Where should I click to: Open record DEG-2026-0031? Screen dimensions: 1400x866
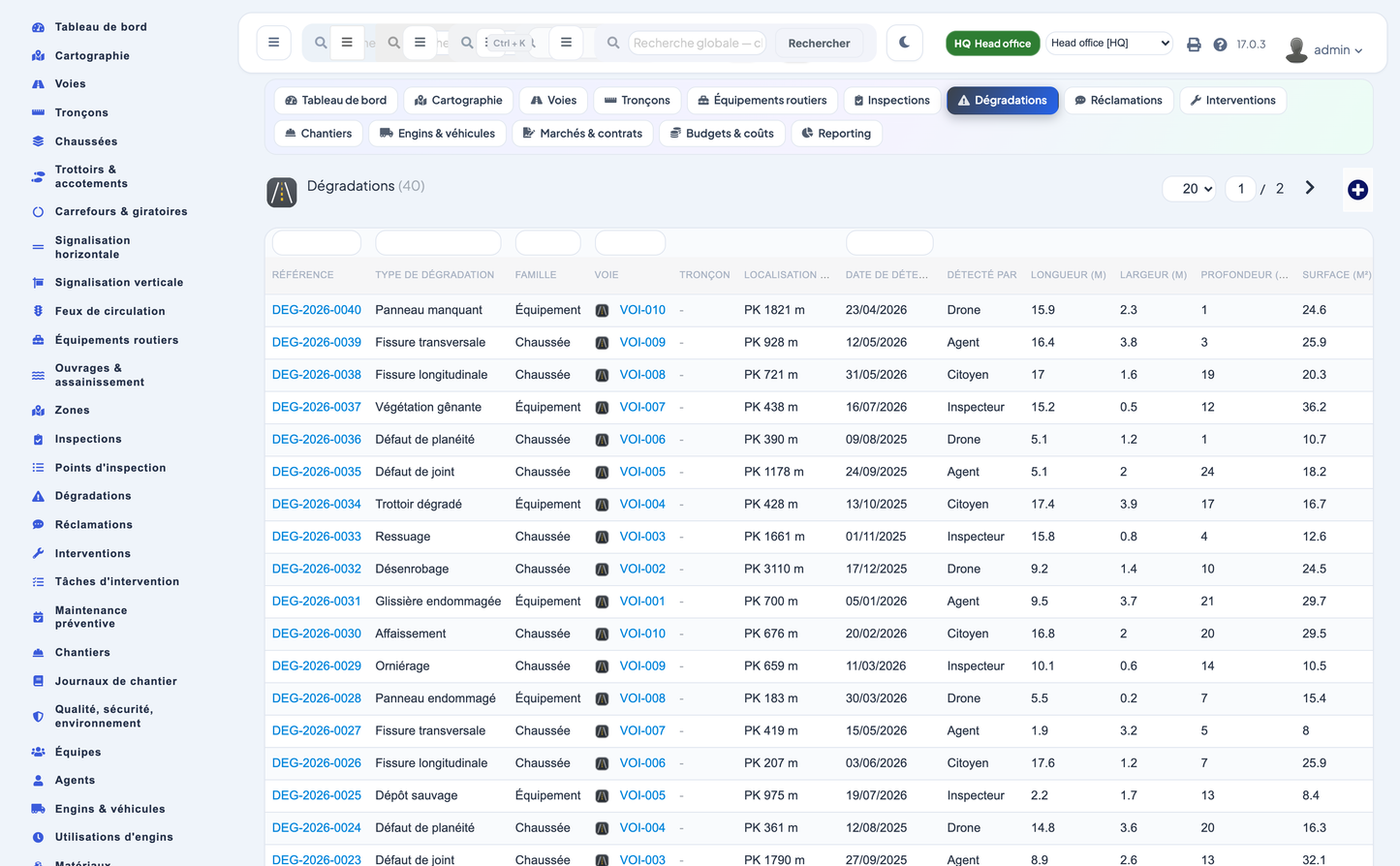[317, 601]
